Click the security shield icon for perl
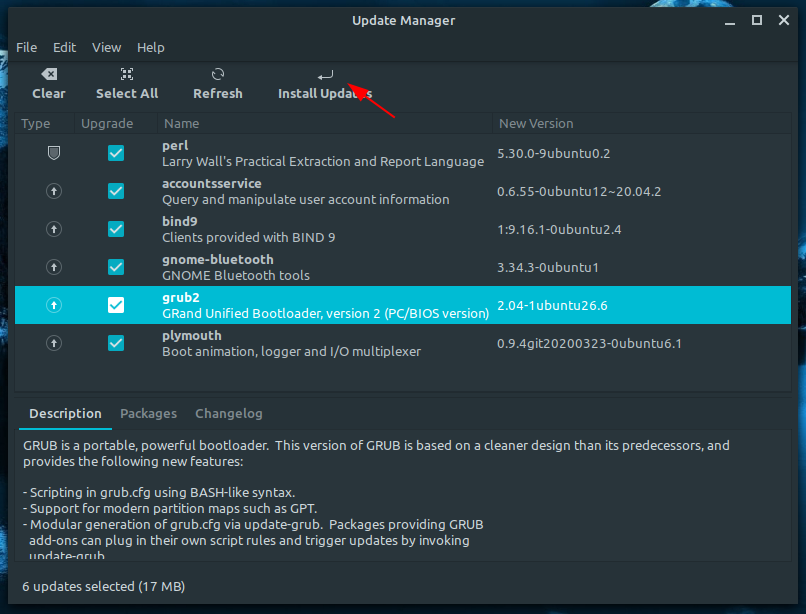This screenshot has height=614, width=806. pyautogui.click(x=54, y=153)
